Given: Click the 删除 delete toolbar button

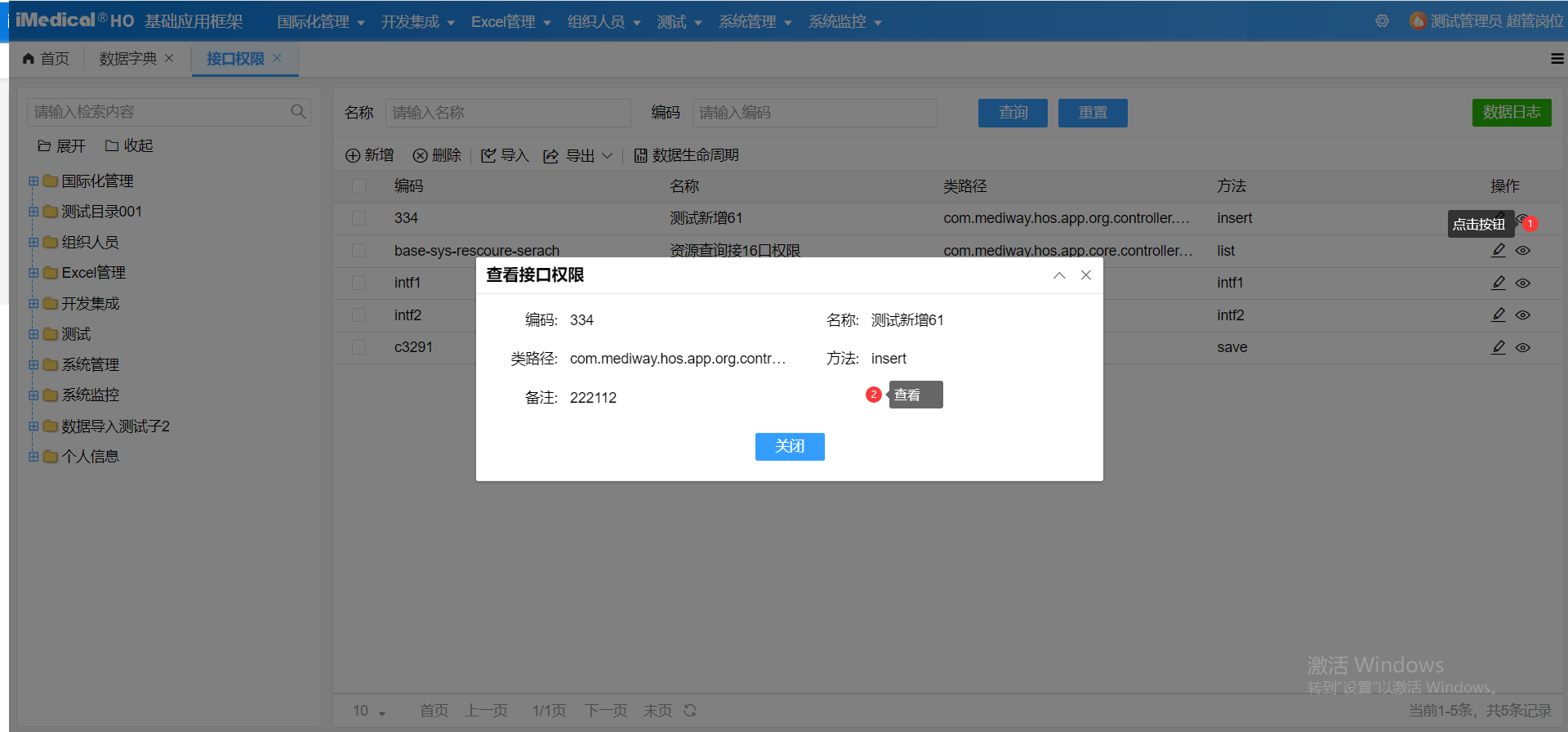Looking at the screenshot, I should coord(437,155).
